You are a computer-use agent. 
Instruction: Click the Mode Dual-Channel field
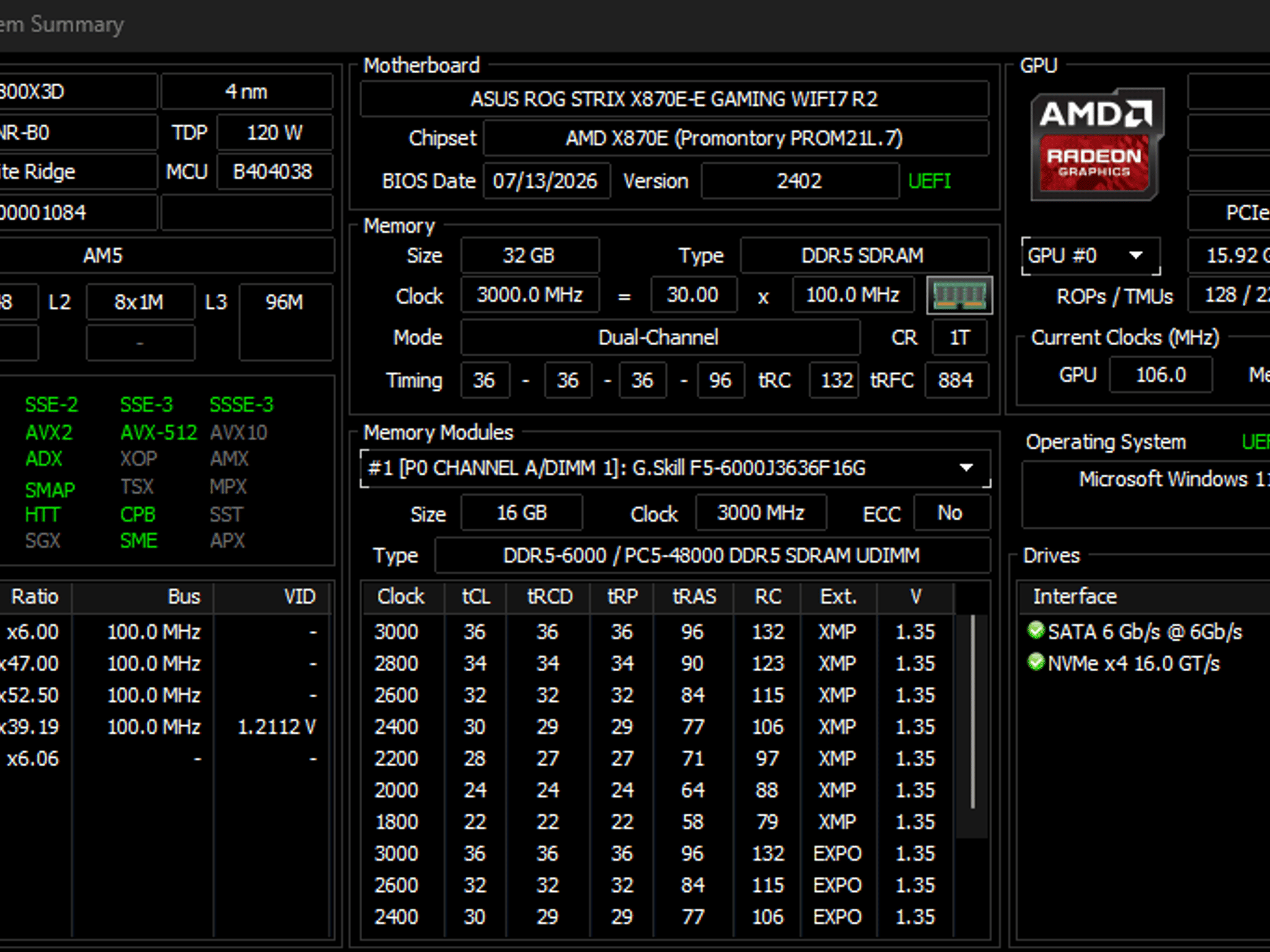coord(660,338)
